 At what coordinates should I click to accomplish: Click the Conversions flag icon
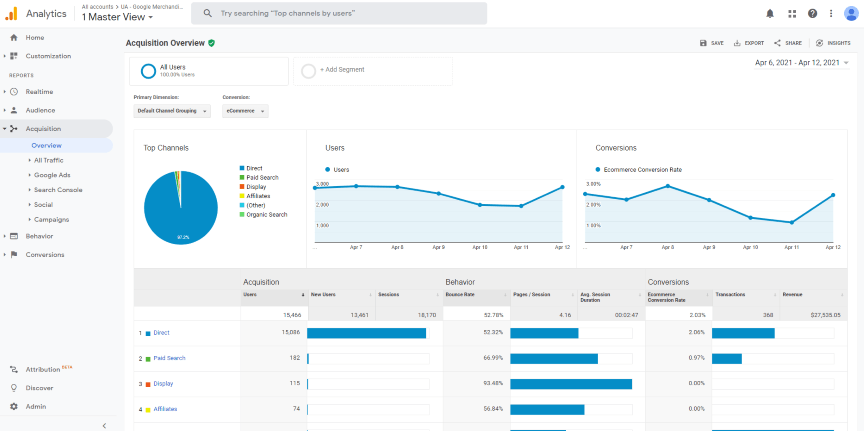pyautogui.click(x=14, y=255)
